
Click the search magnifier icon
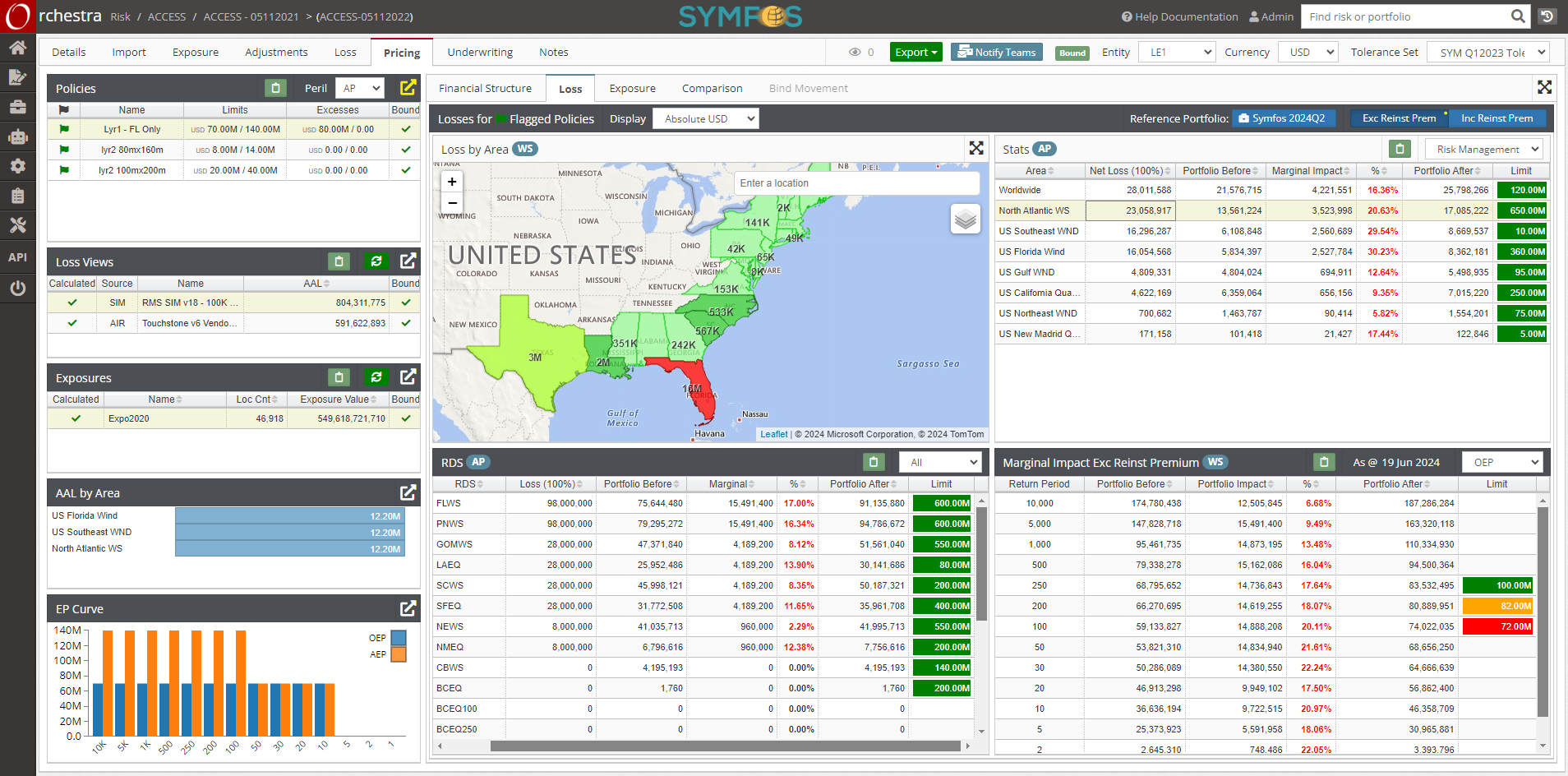(x=1518, y=16)
